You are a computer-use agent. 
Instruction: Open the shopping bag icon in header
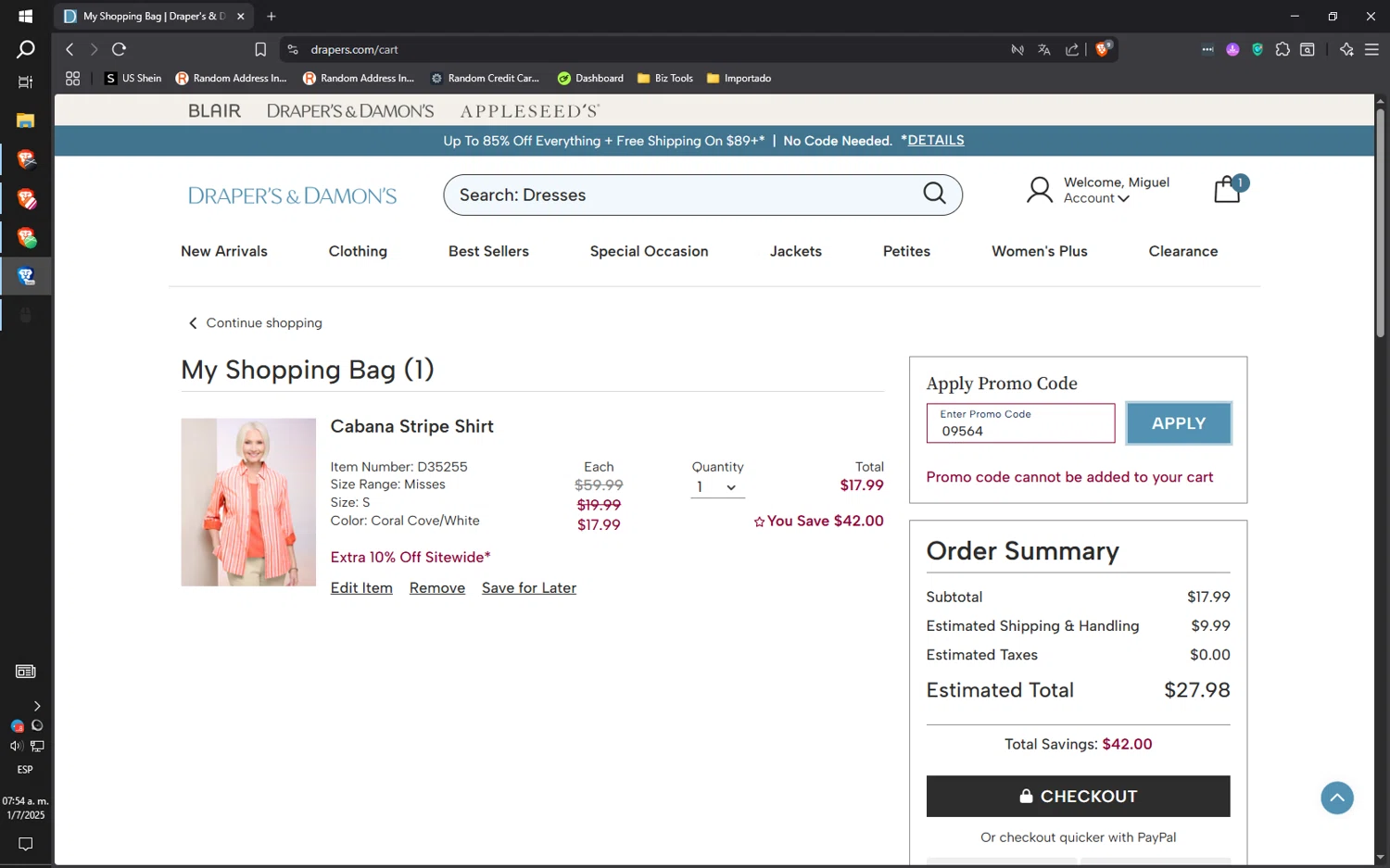(1228, 190)
